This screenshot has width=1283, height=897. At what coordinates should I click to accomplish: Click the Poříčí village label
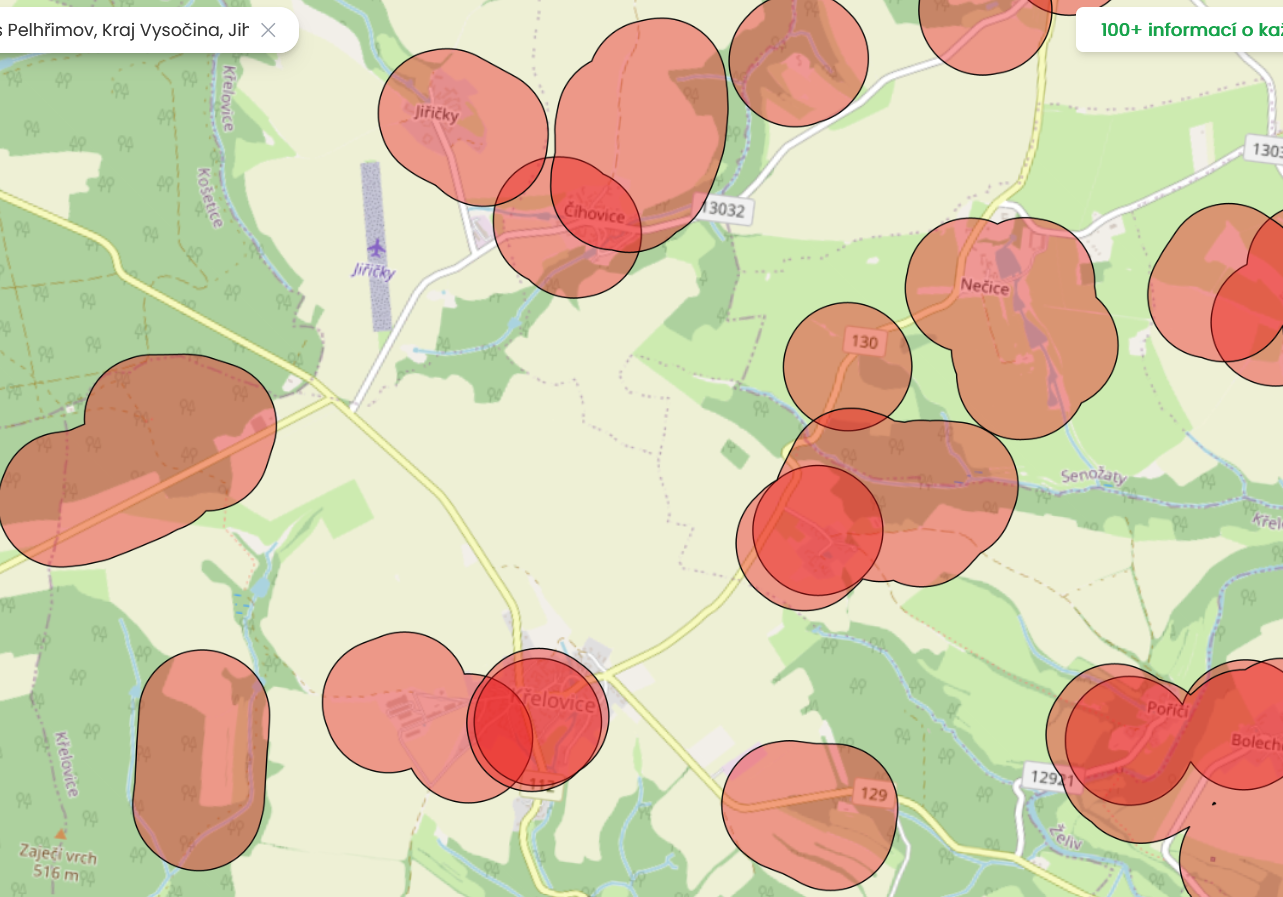tap(1166, 711)
